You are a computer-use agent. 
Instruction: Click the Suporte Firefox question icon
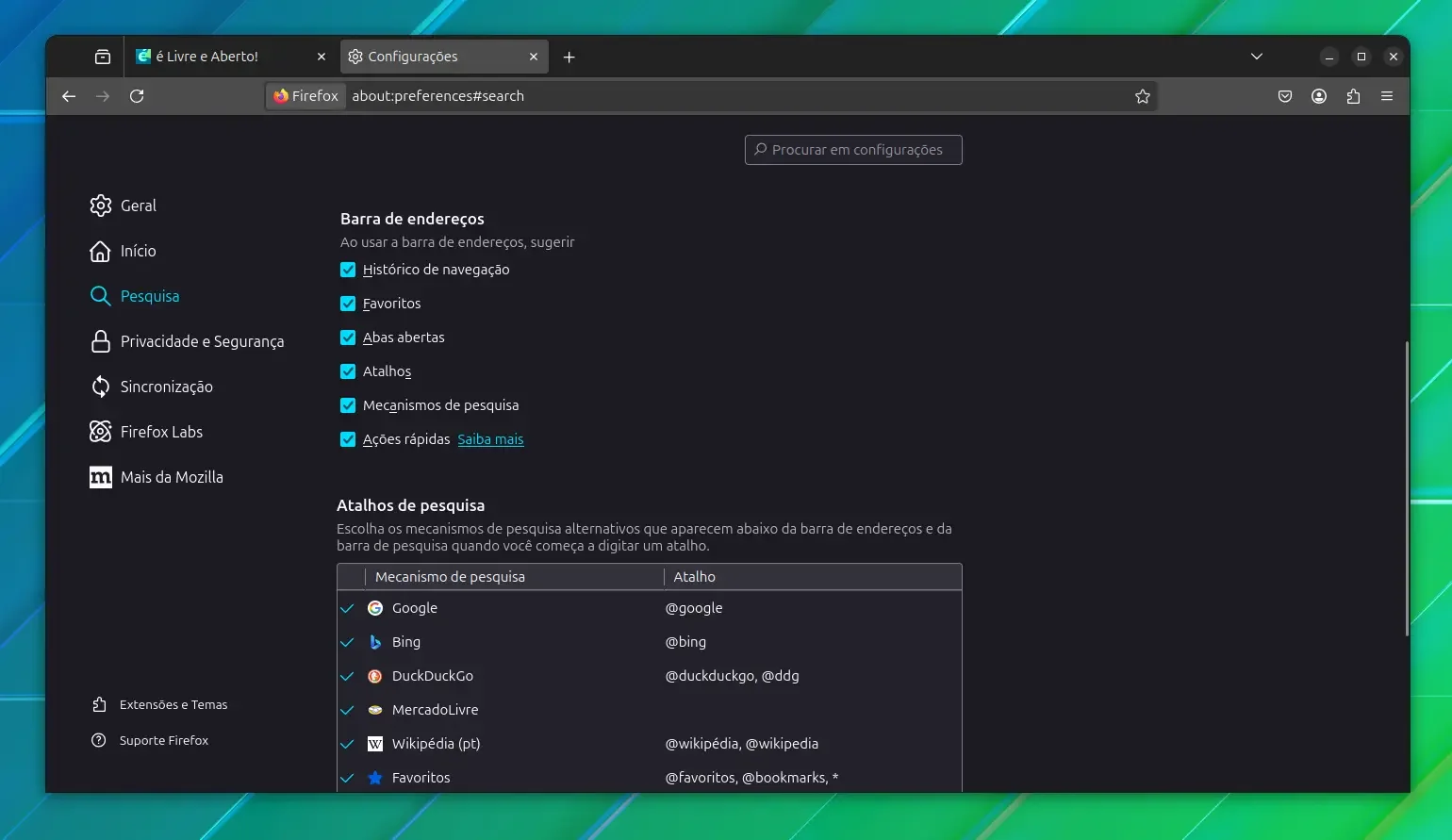pos(99,740)
